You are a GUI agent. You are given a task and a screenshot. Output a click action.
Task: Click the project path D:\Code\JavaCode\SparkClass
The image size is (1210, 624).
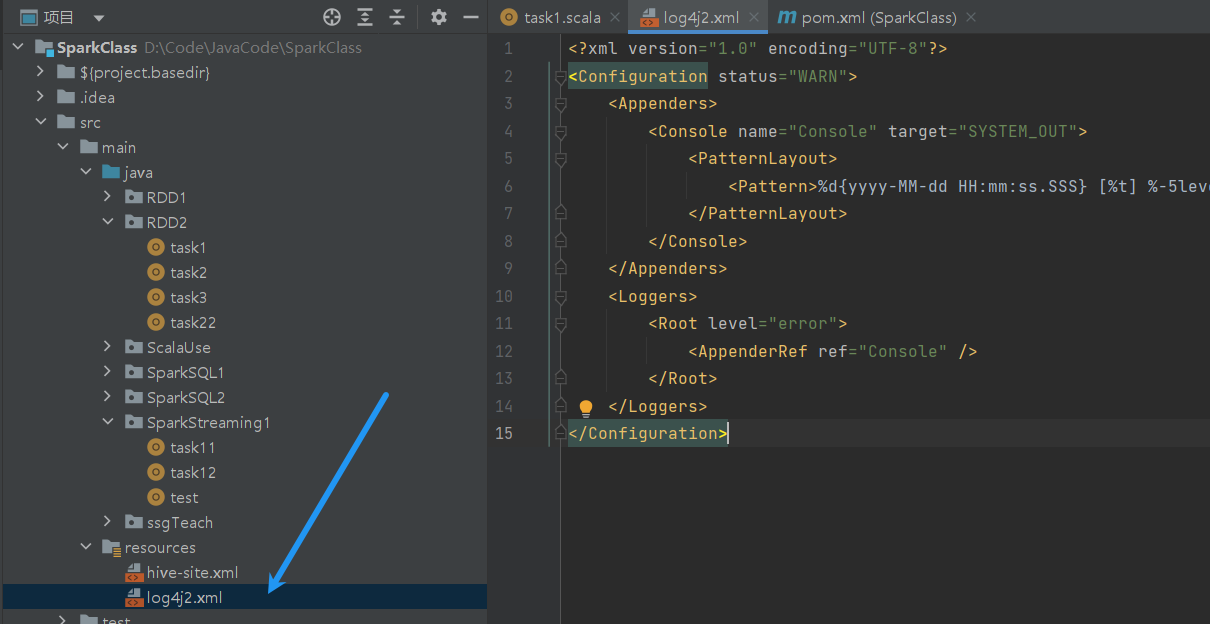pyautogui.click(x=253, y=47)
